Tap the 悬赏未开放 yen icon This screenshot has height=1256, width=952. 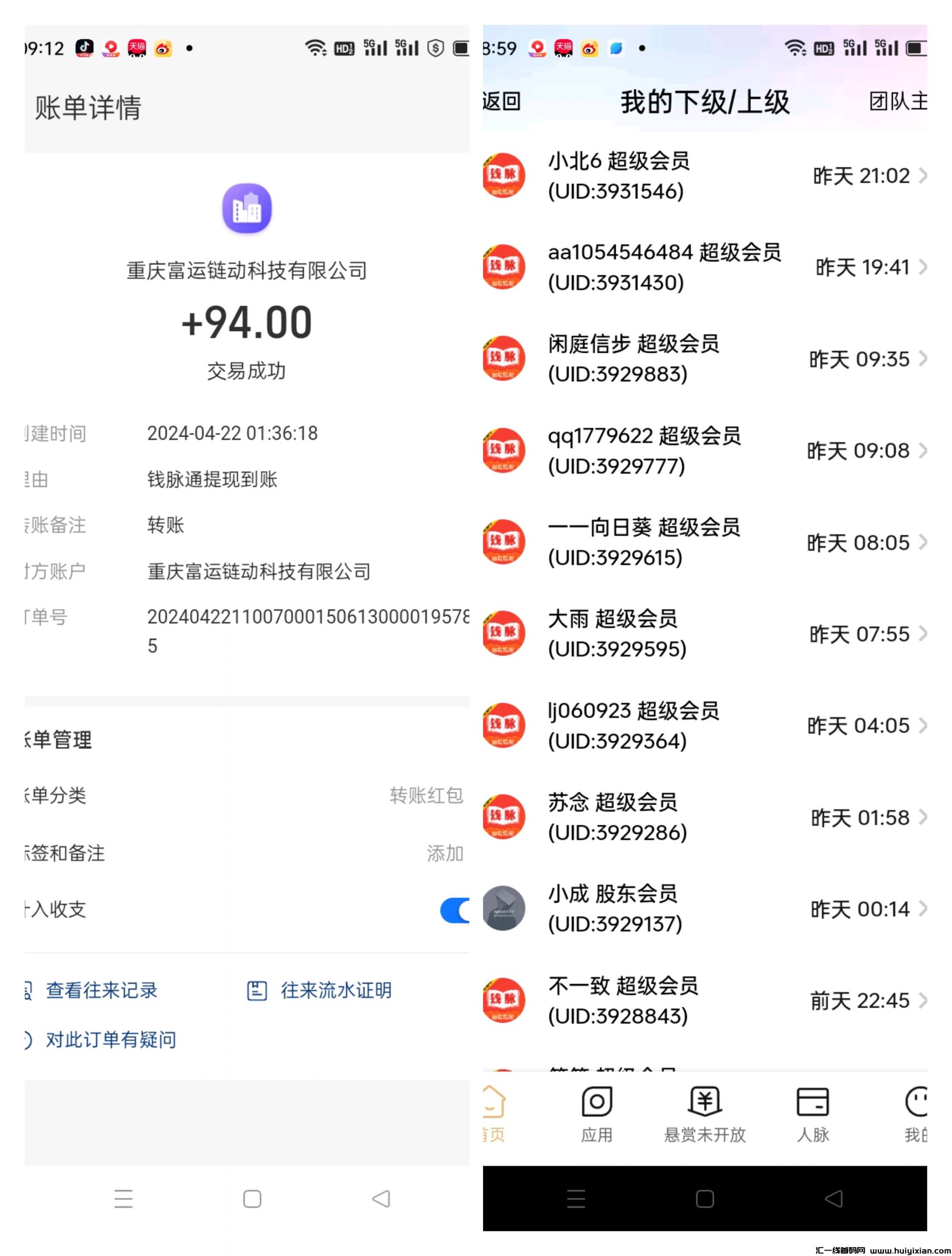(x=704, y=1102)
